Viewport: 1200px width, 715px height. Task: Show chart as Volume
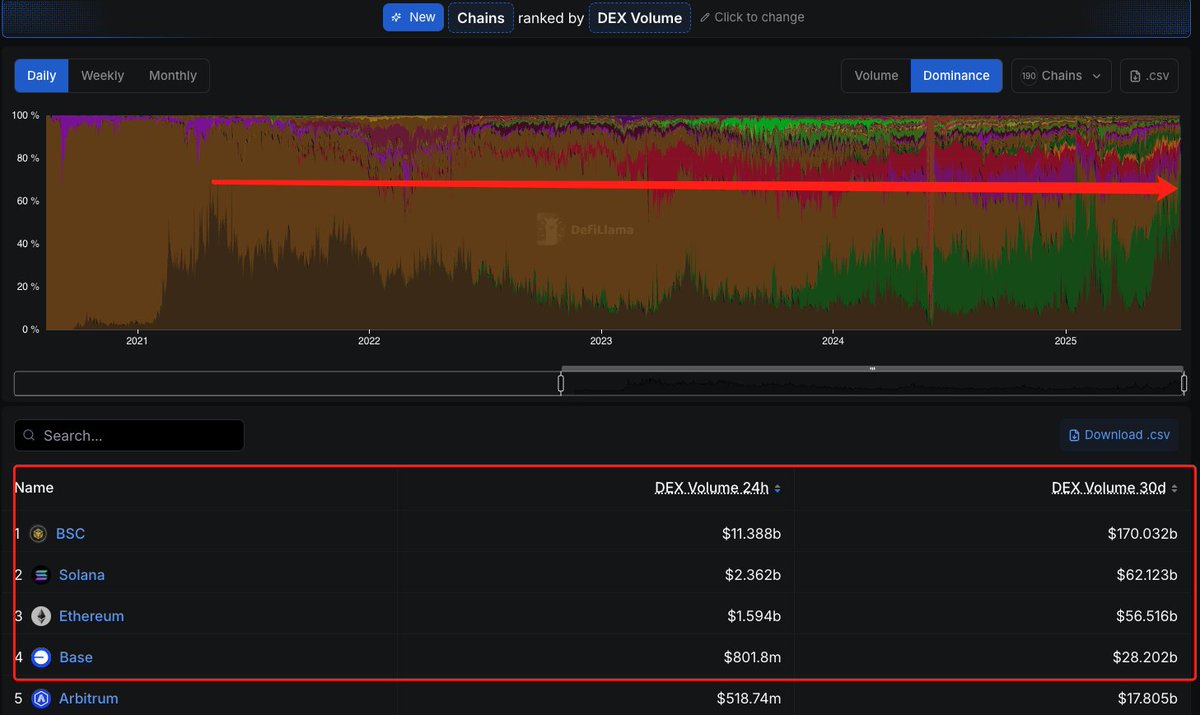tap(876, 76)
